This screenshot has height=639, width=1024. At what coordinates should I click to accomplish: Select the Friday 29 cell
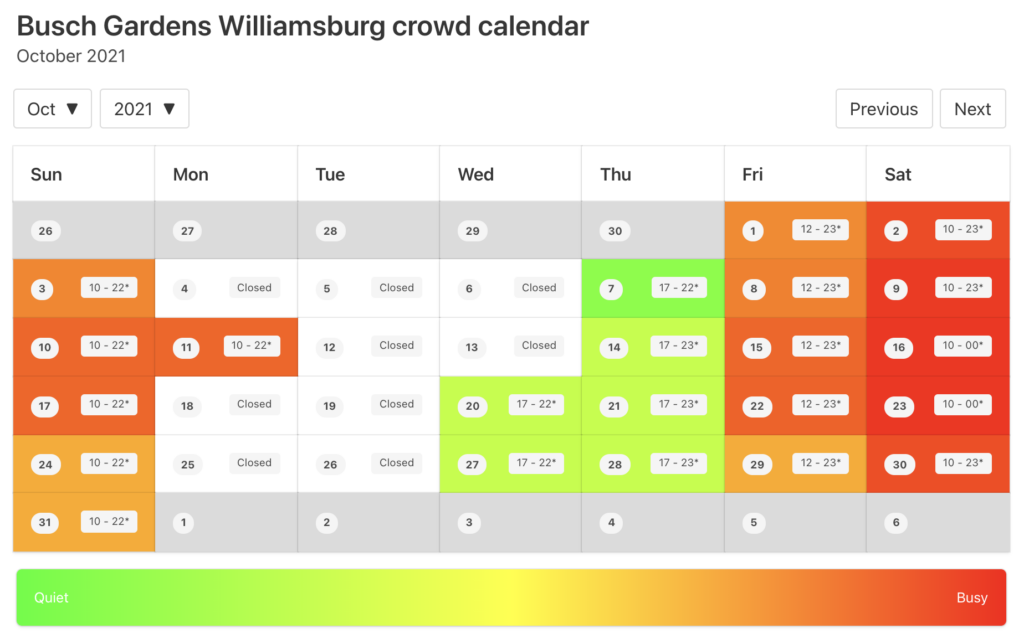pyautogui.click(x=795, y=464)
